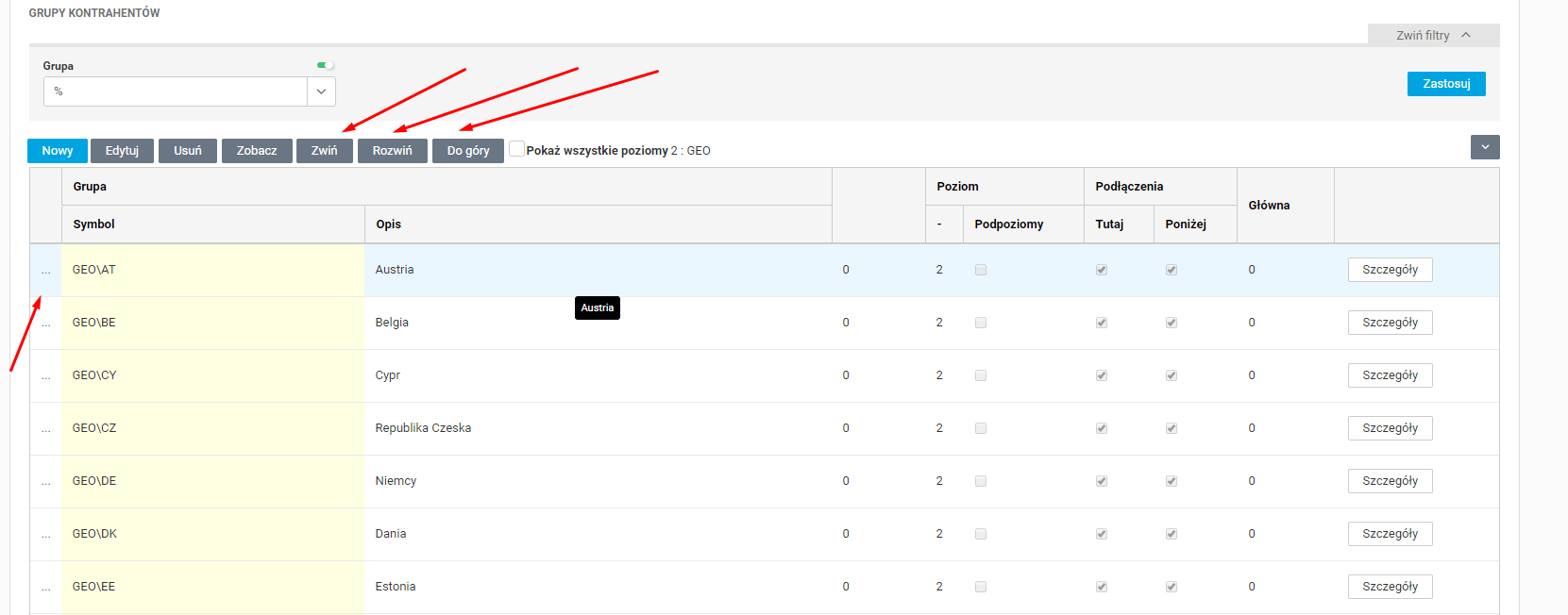Toggle the Podpoziomy checkbox in the Belgia row
The width and height of the screenshot is (1568, 615).
tap(981, 323)
